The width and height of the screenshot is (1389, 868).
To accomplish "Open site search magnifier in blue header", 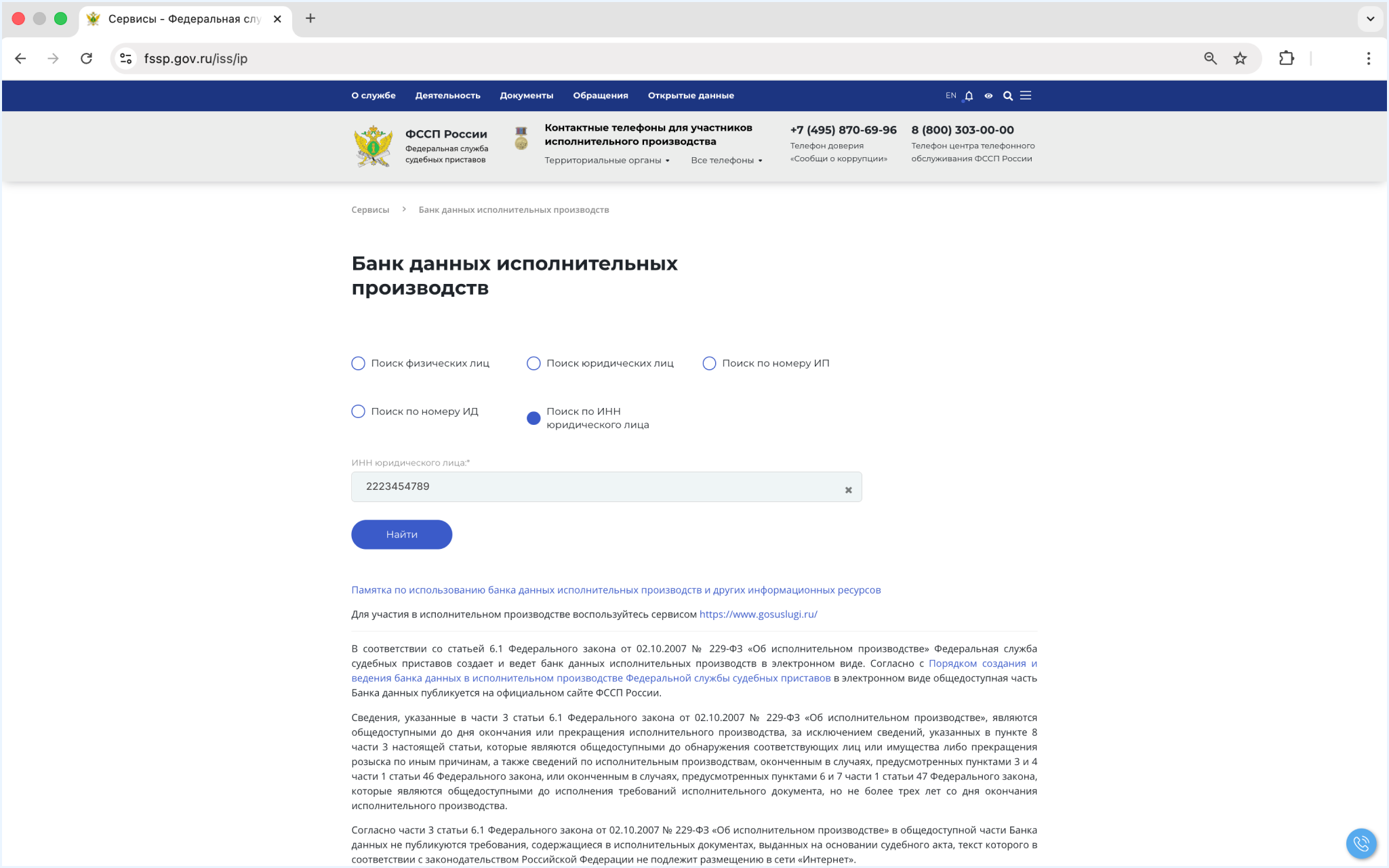I will [1008, 96].
